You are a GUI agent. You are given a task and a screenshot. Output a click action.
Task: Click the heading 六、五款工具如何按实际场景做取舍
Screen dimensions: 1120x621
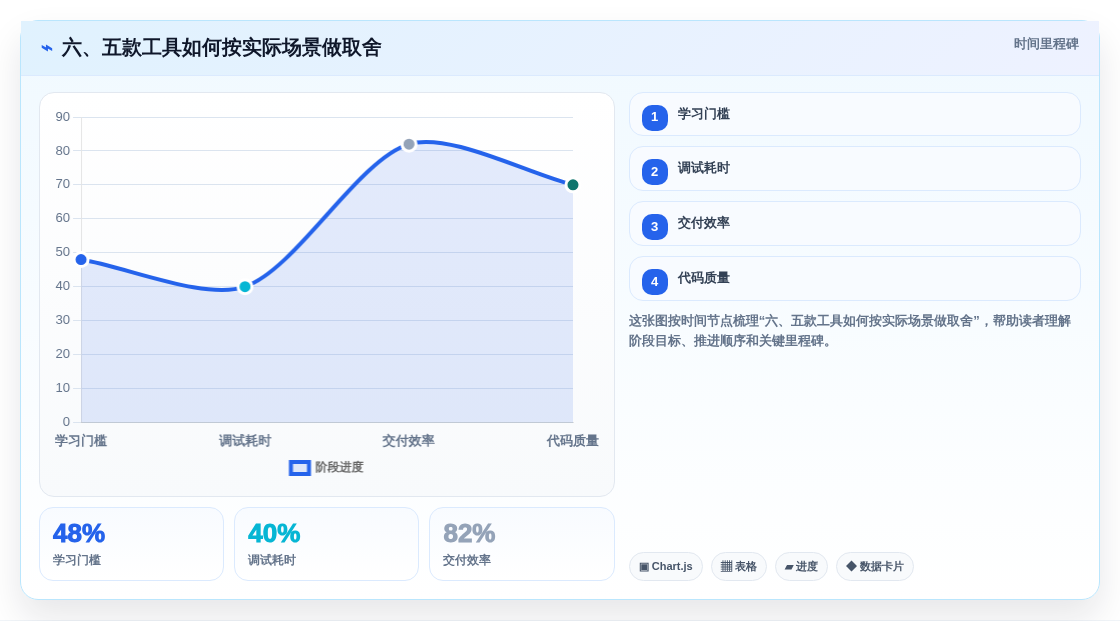[221, 48]
